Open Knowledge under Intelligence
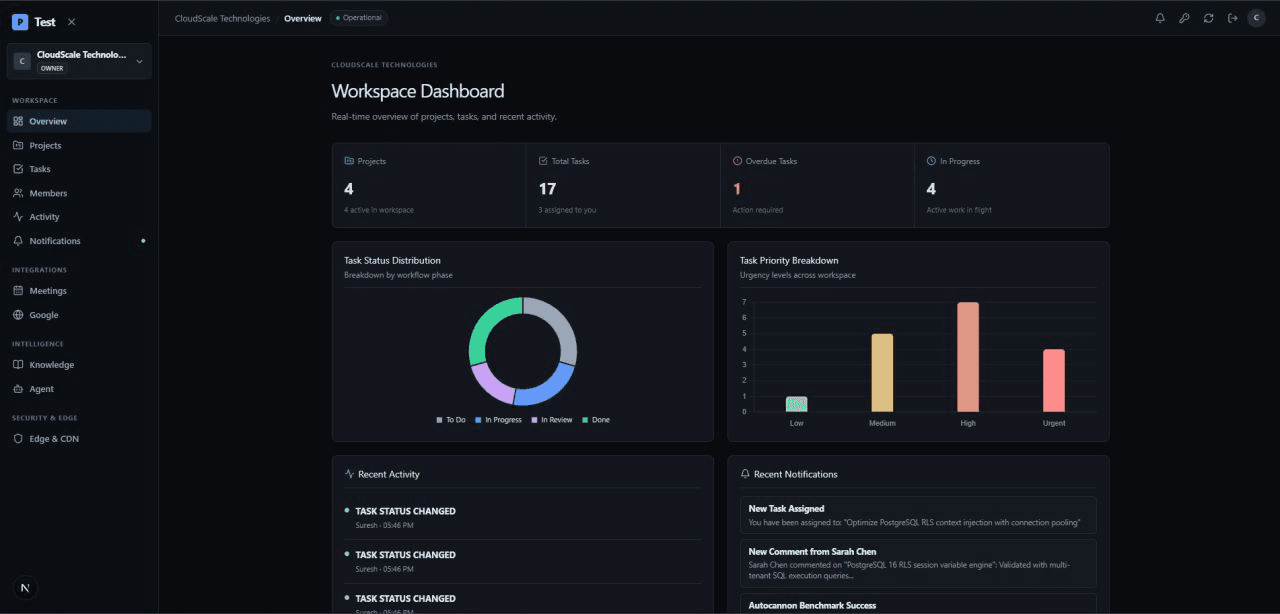Image resolution: width=1280 pixels, height=614 pixels. click(x=79, y=365)
